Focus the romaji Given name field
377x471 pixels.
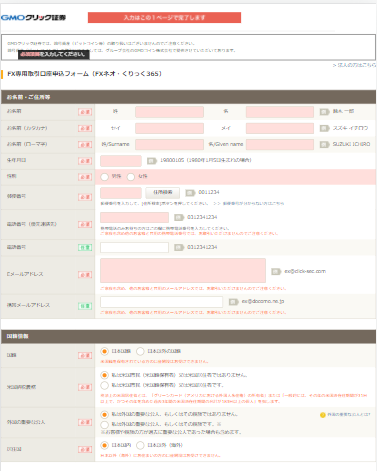click(x=280, y=144)
